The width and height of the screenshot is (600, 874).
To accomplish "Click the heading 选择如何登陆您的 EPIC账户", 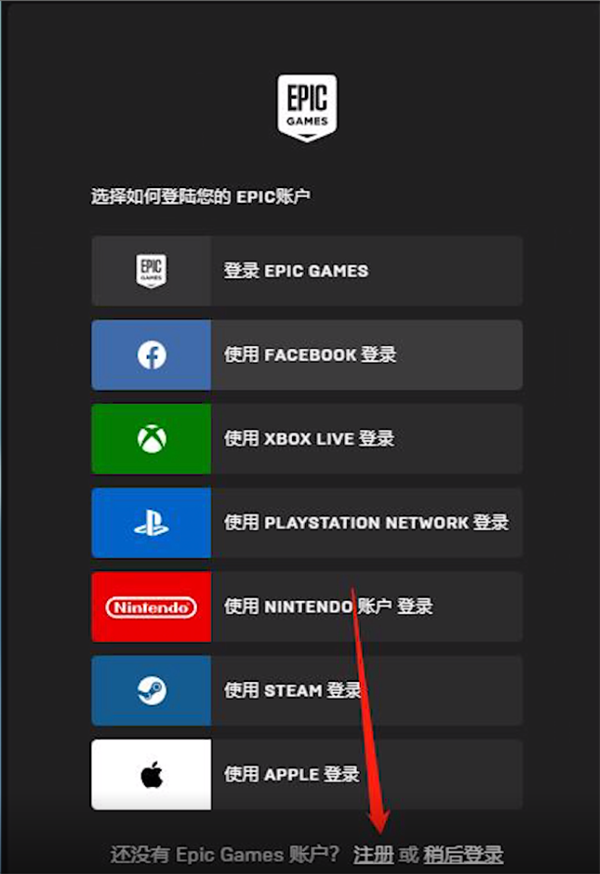I will [201, 196].
